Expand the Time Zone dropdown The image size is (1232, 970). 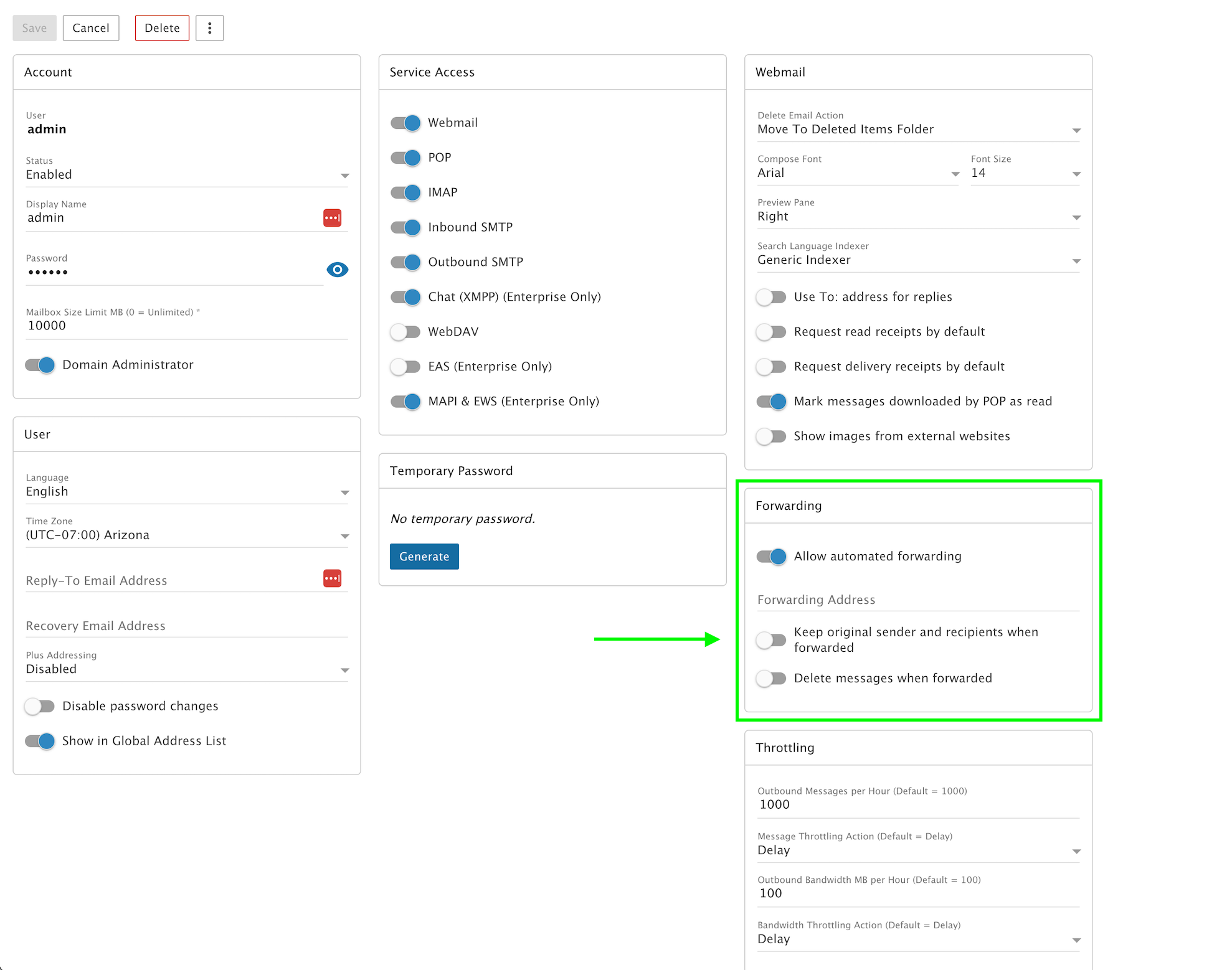tap(187, 535)
